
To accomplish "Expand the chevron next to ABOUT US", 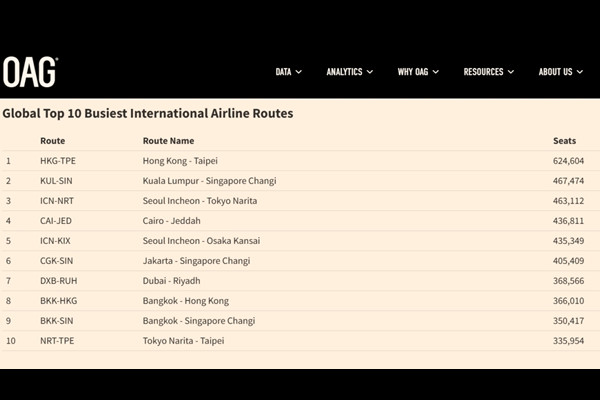I will [580, 72].
